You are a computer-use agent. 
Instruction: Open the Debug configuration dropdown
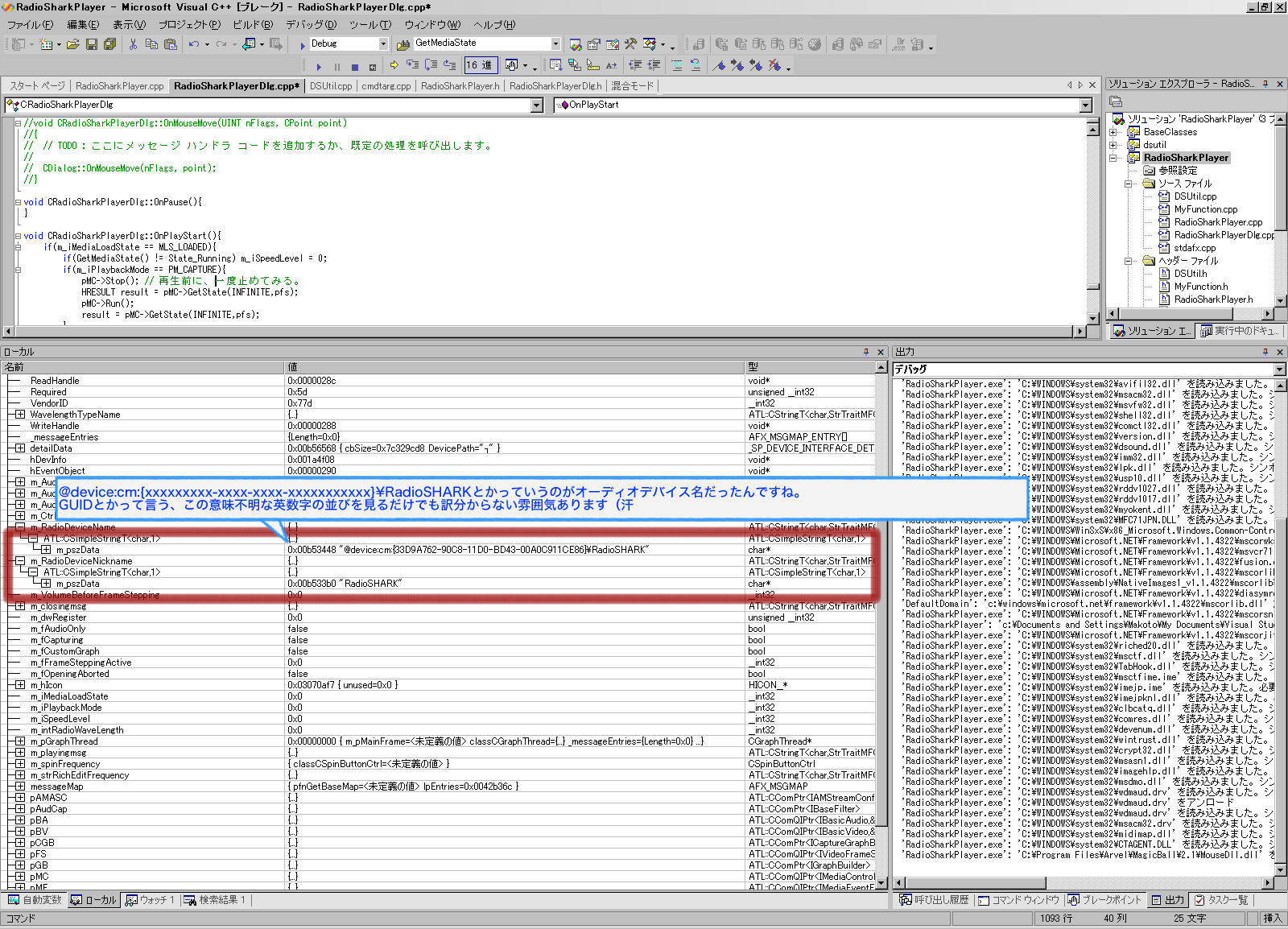click(383, 43)
